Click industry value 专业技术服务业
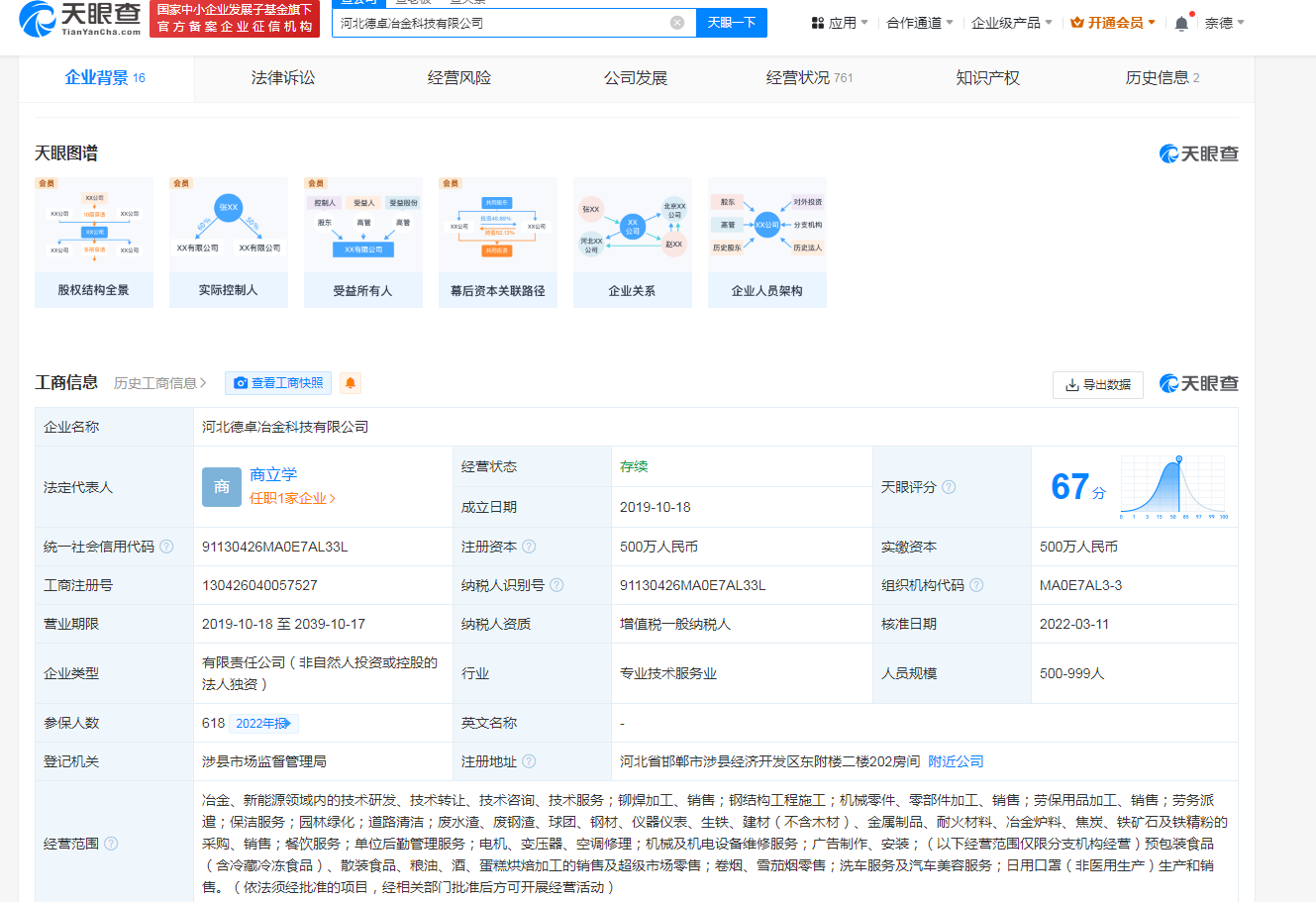The image size is (1316, 902). click(668, 673)
